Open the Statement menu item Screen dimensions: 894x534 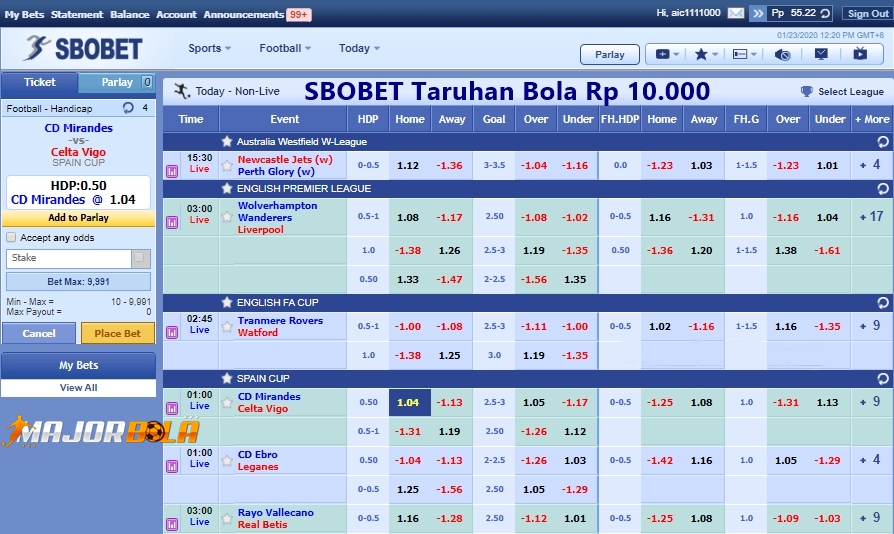77,14
